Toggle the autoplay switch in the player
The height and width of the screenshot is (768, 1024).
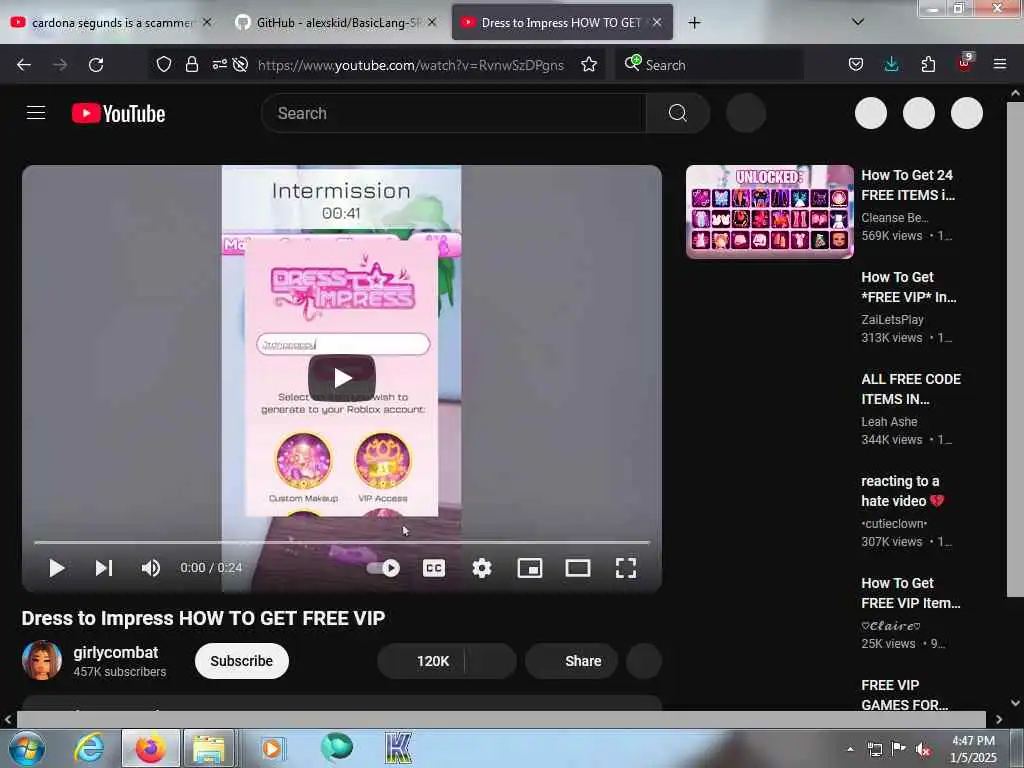(x=383, y=568)
